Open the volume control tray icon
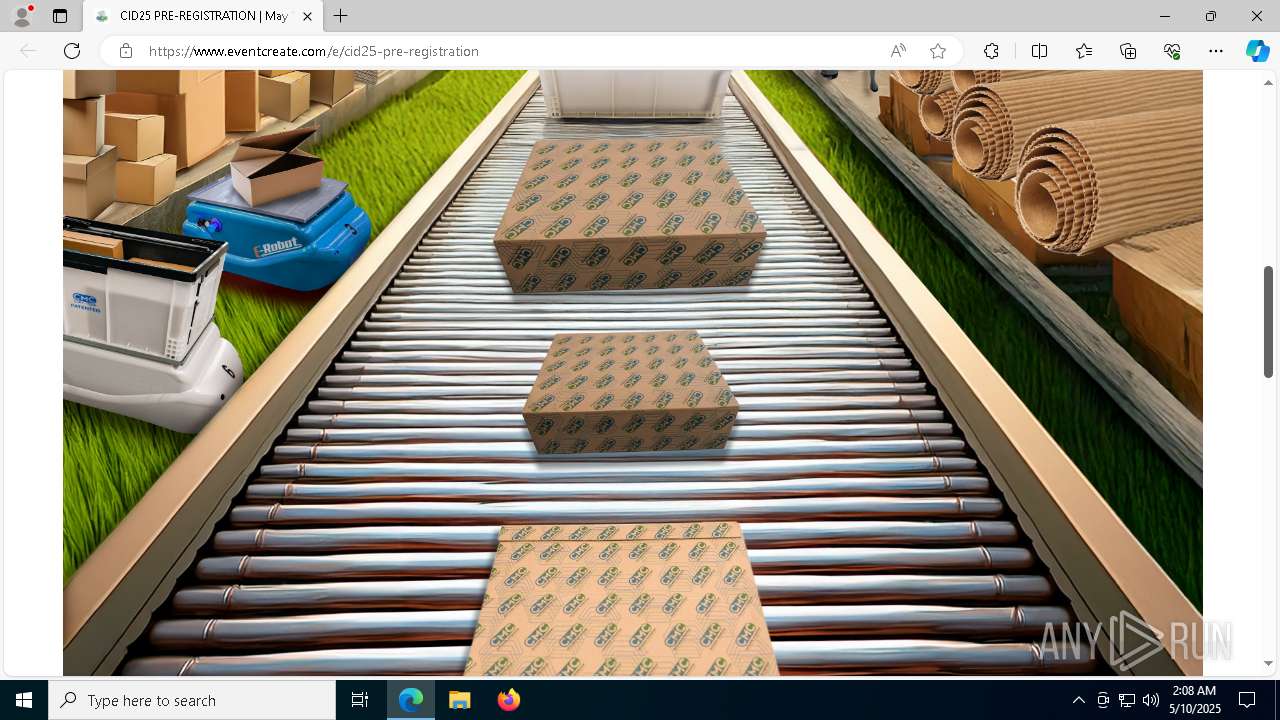 [1151, 700]
